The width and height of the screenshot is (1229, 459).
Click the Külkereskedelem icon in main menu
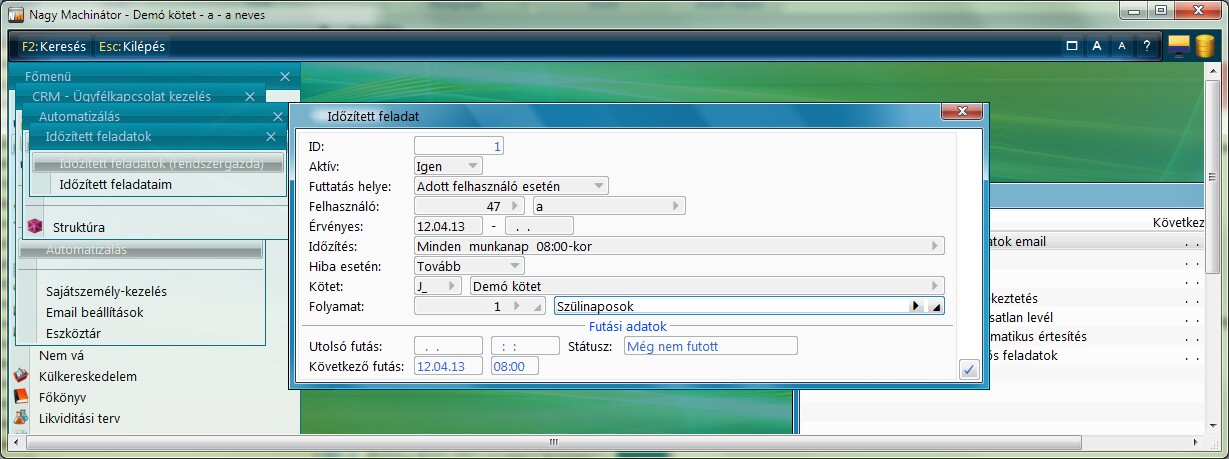[x=21, y=376]
